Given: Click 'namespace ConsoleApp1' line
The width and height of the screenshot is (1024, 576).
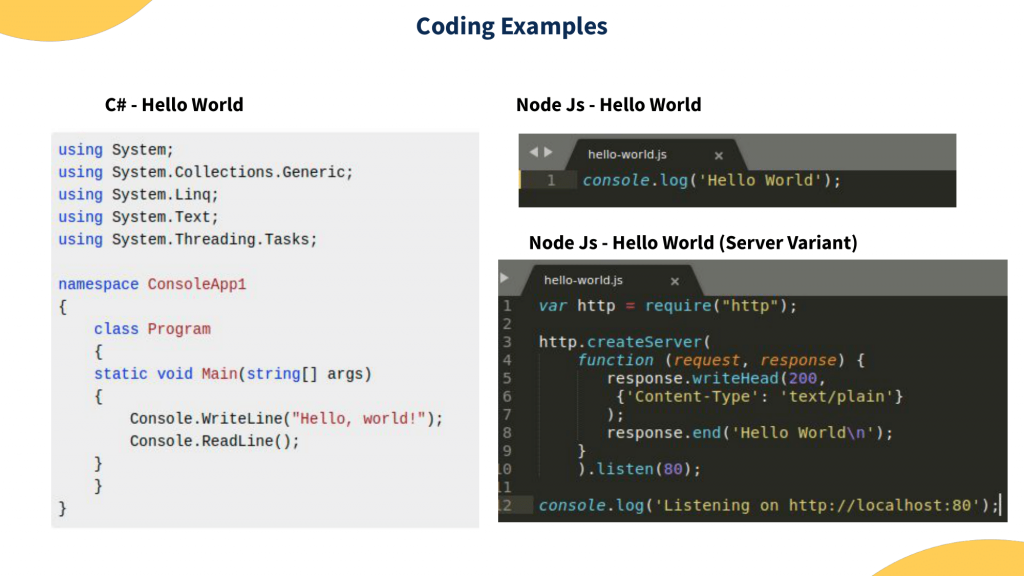Looking at the screenshot, I should pyautogui.click(x=152, y=284).
